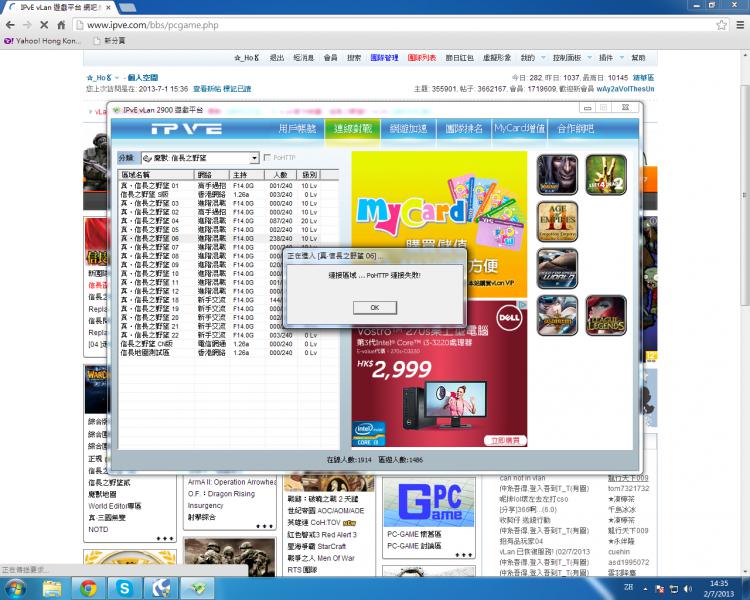Open the 團隊排名 tab
The height and width of the screenshot is (600, 750).
click(x=464, y=129)
